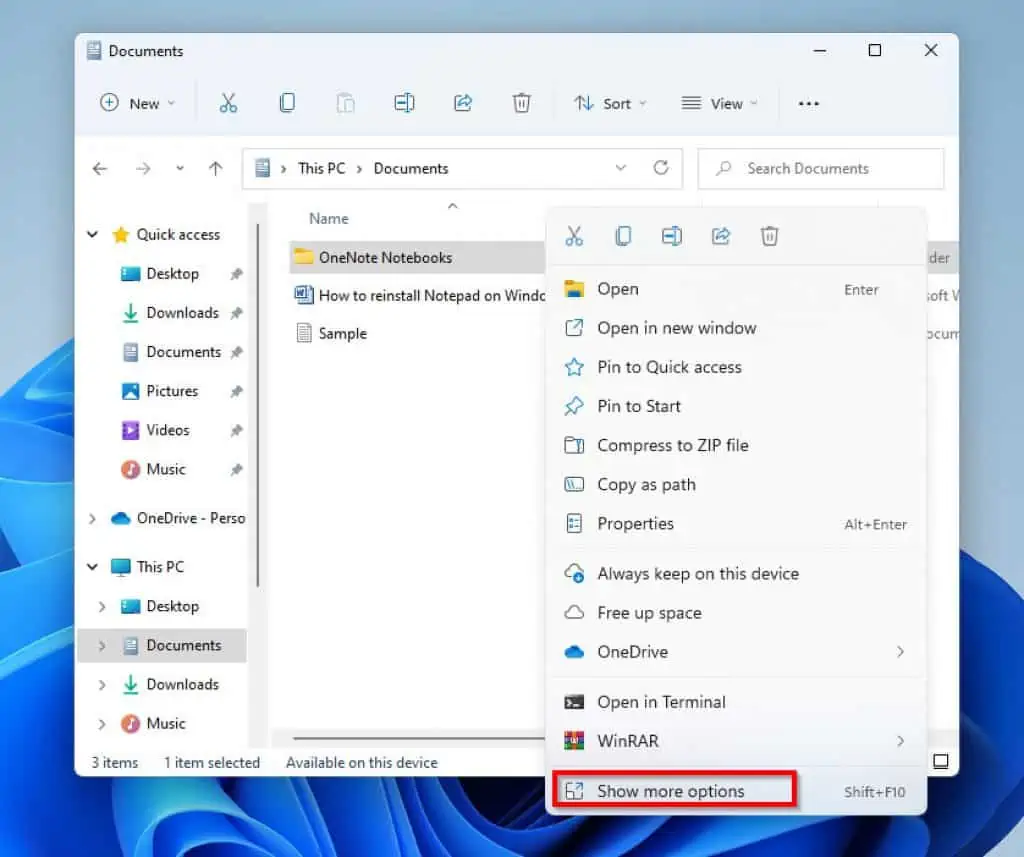Select the Cut icon in the context menu
This screenshot has width=1024, height=857.
(575, 235)
